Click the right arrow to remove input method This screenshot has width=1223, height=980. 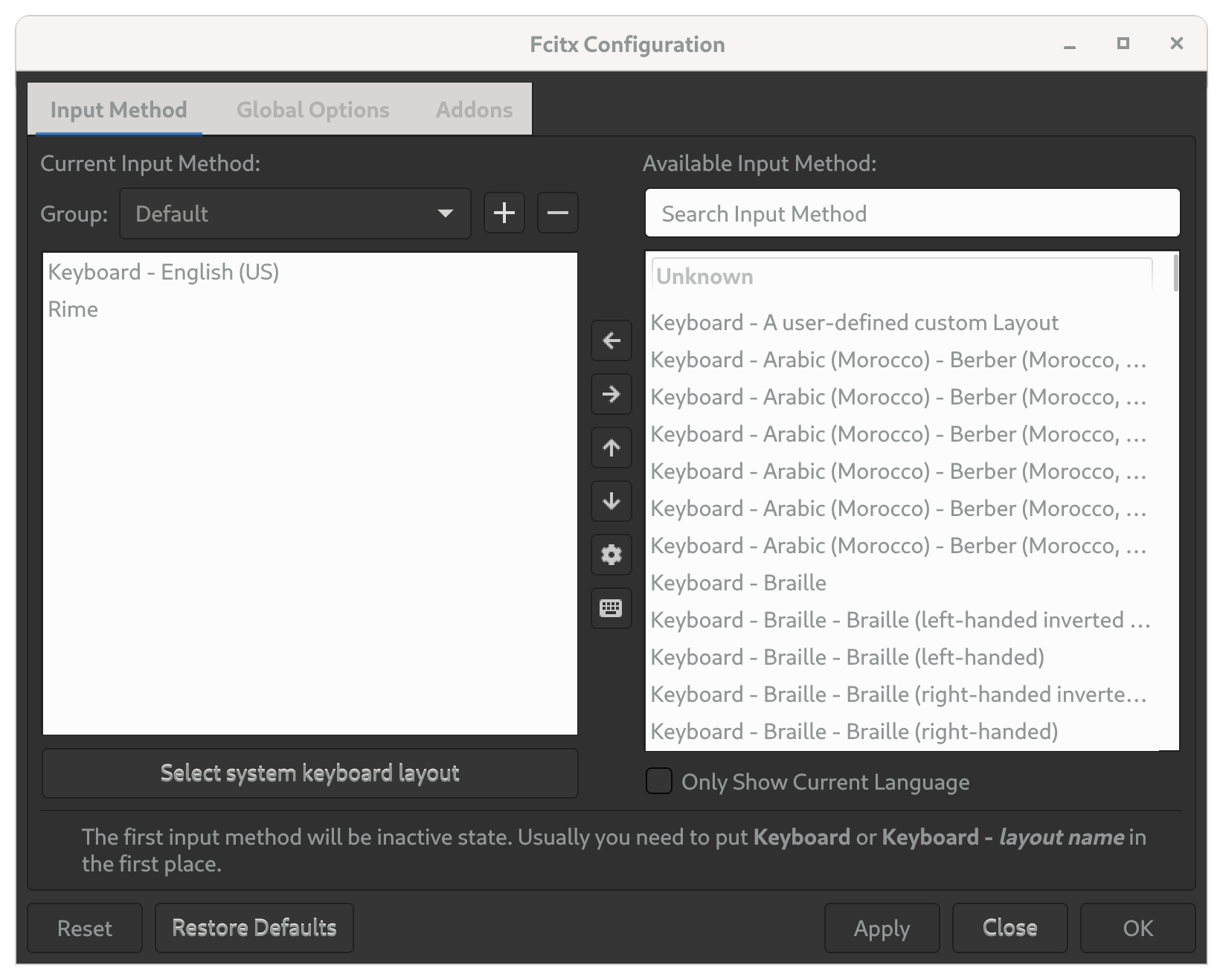(x=611, y=394)
